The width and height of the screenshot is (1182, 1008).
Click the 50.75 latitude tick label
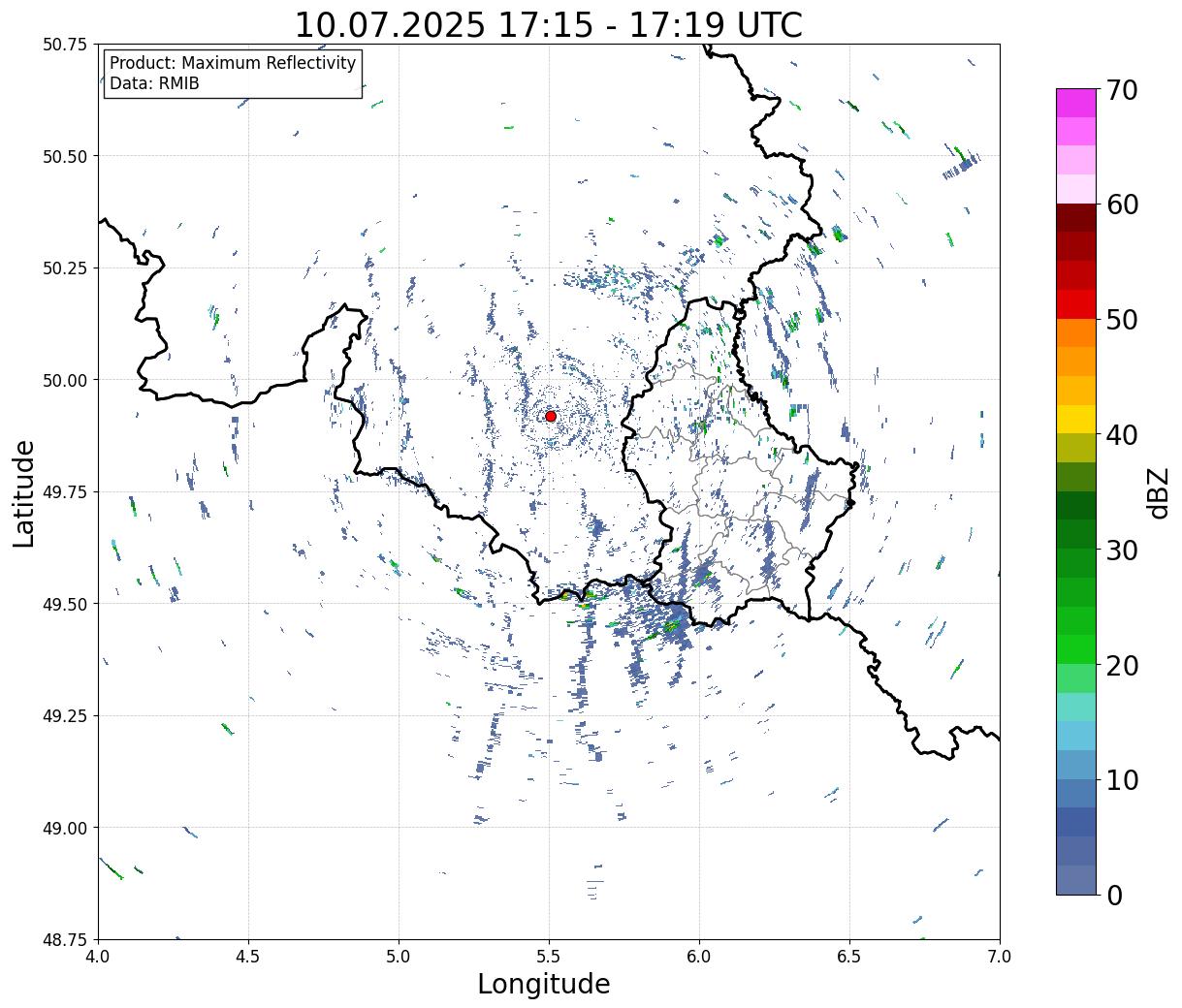click(x=65, y=45)
